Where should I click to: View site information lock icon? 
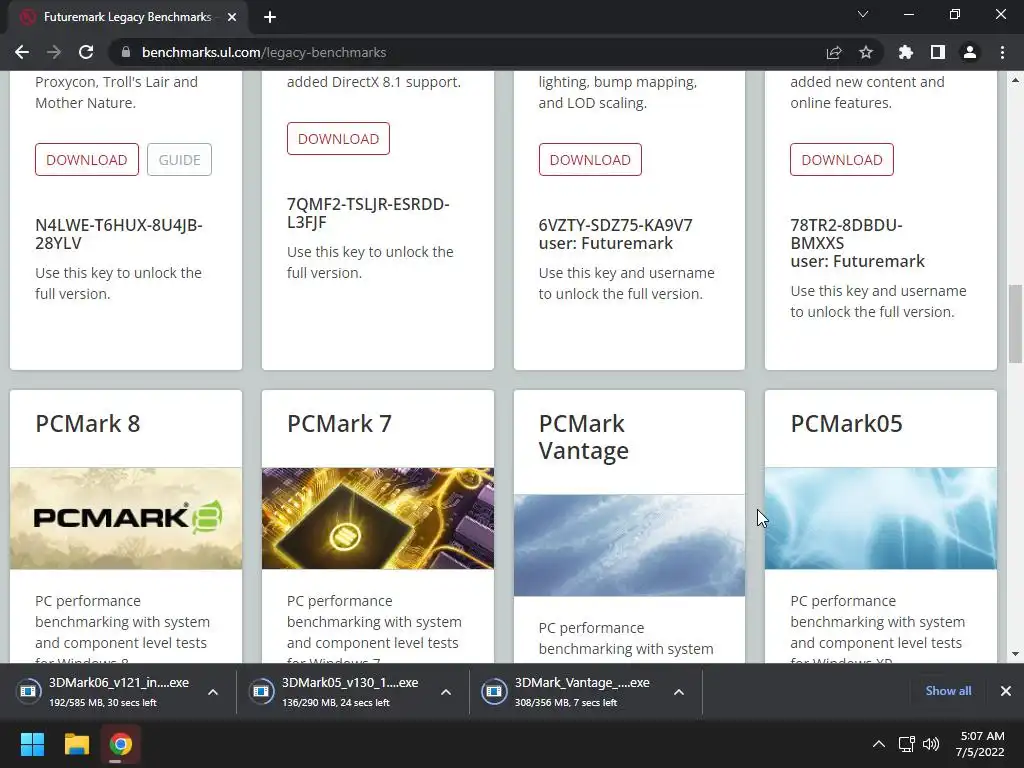(126, 52)
